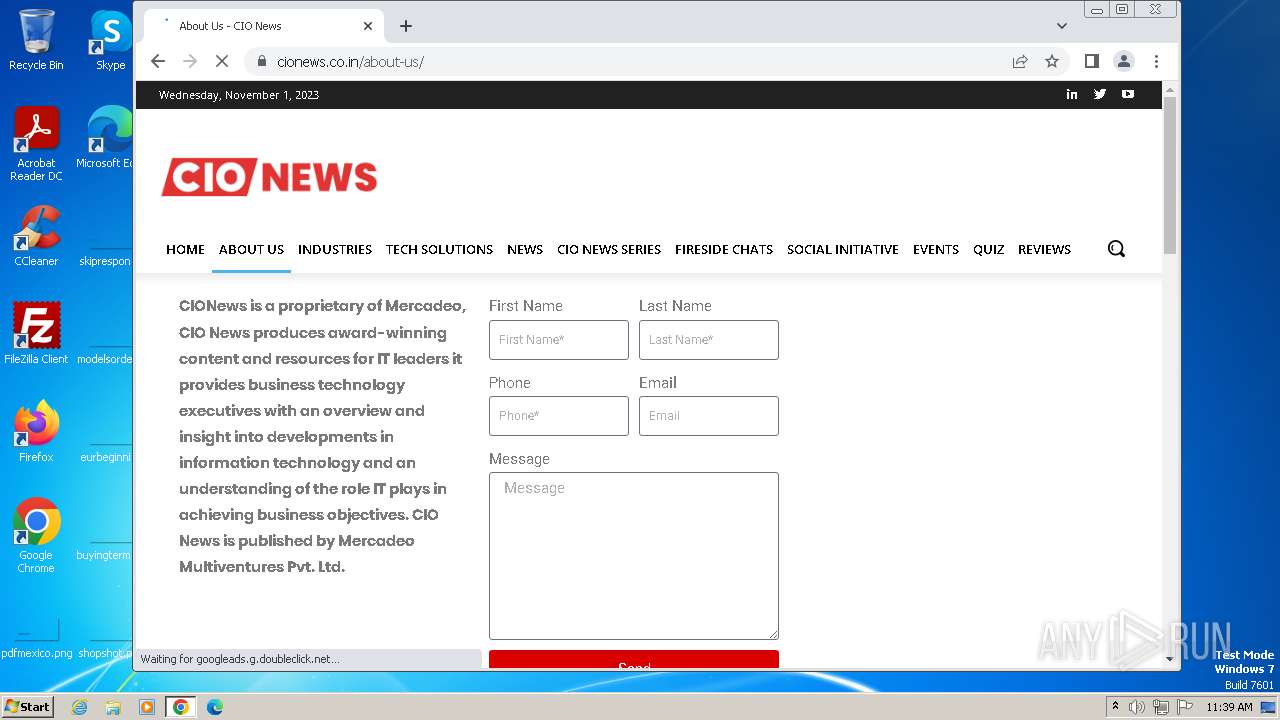
Task: Toggle the browser side panel icon
Action: point(1092,61)
